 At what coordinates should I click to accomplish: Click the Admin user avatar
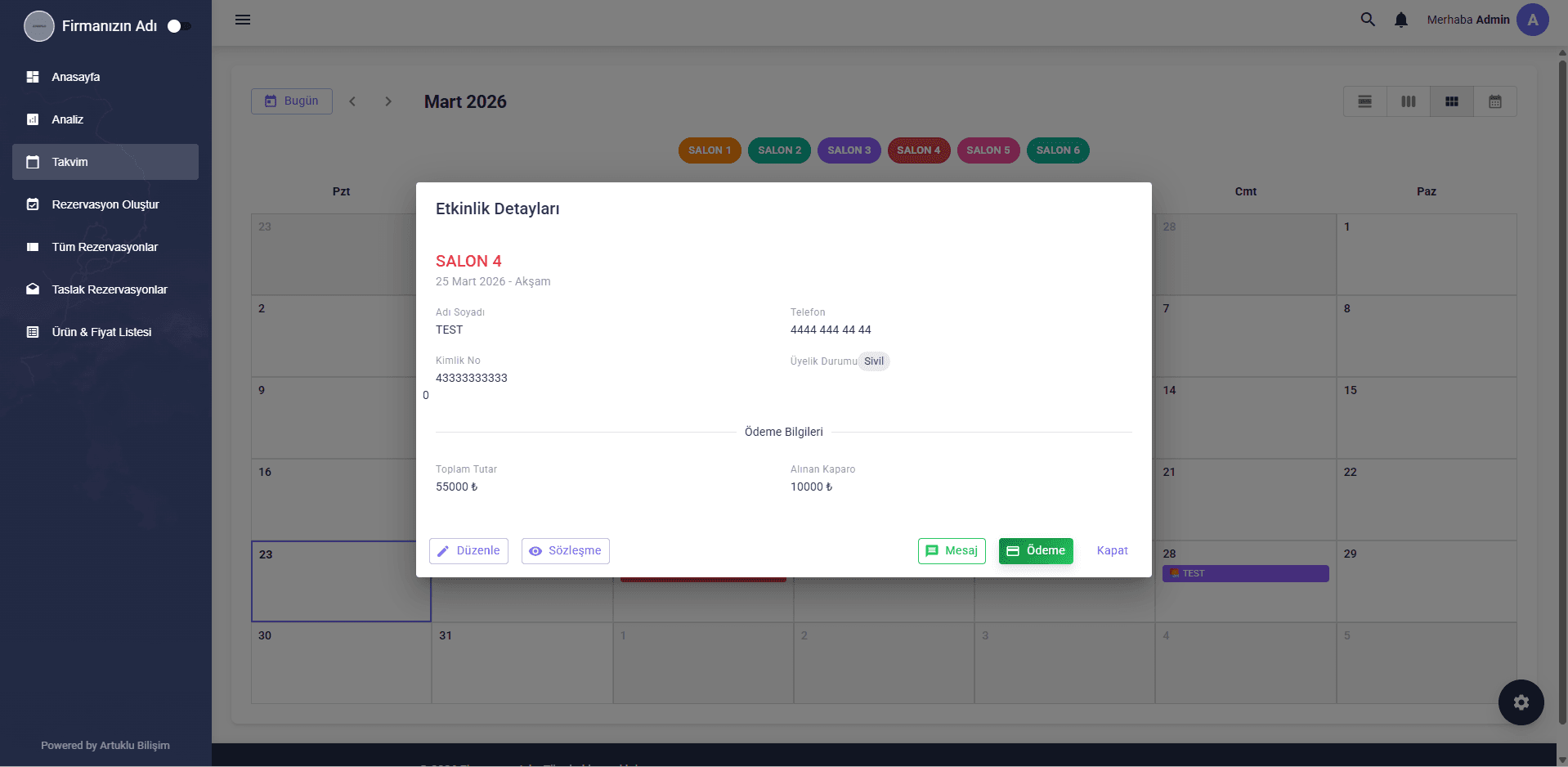pyautogui.click(x=1533, y=20)
